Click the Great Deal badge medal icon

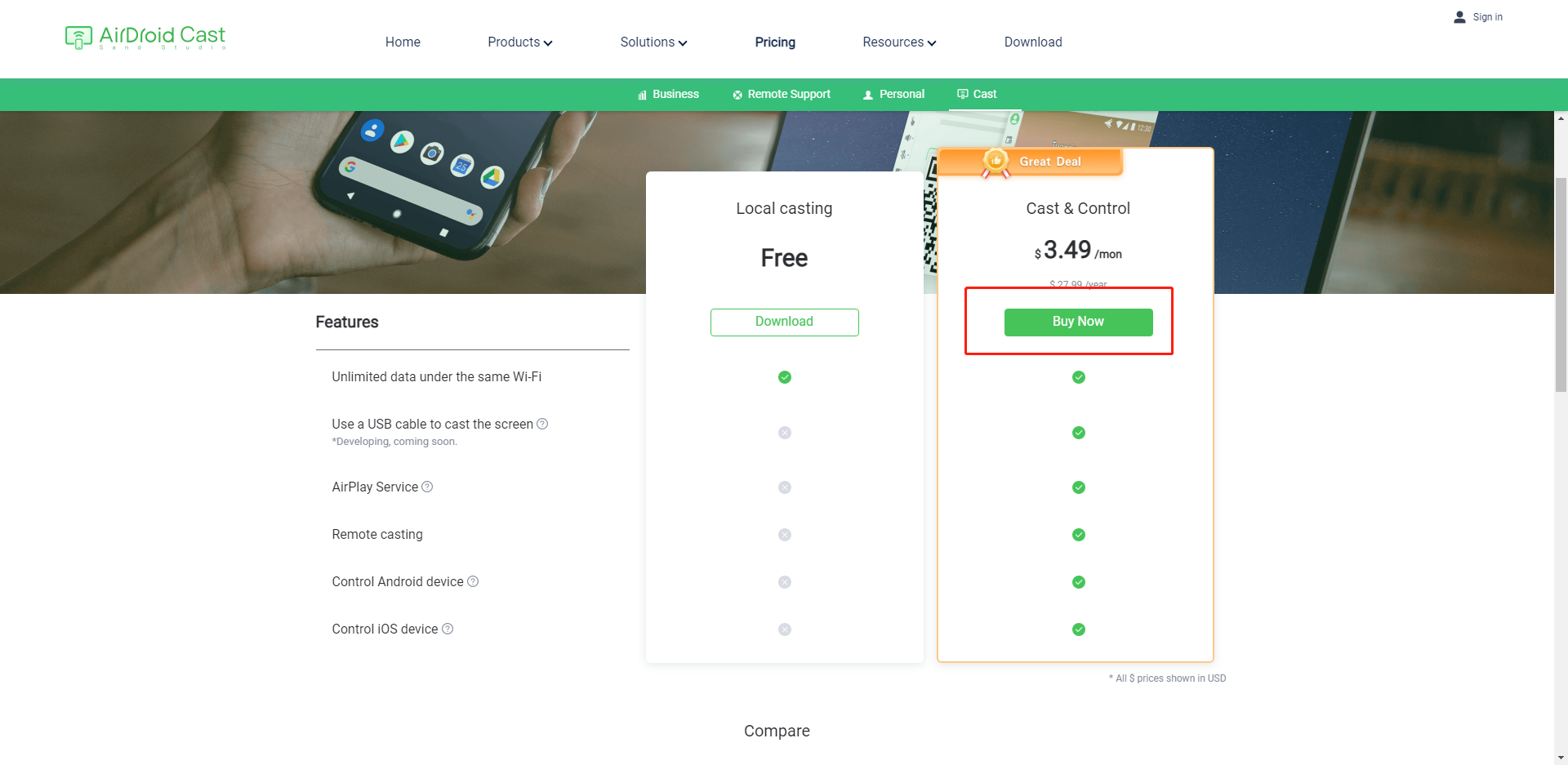click(996, 162)
